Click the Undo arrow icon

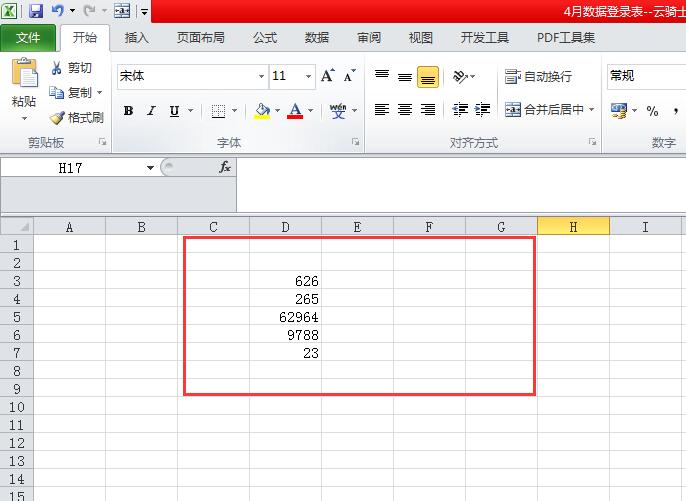58,11
